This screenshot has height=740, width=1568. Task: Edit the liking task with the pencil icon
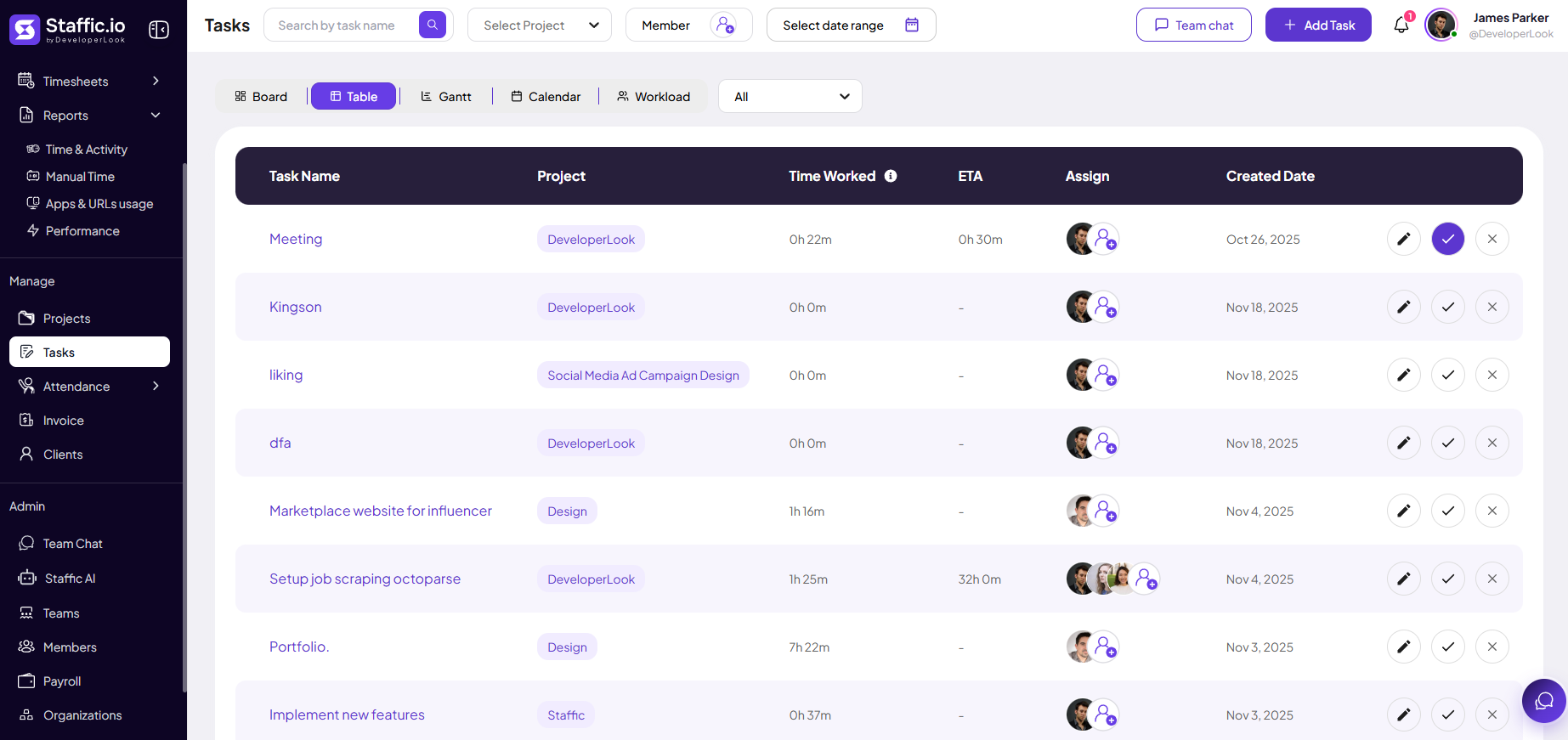pyautogui.click(x=1404, y=375)
